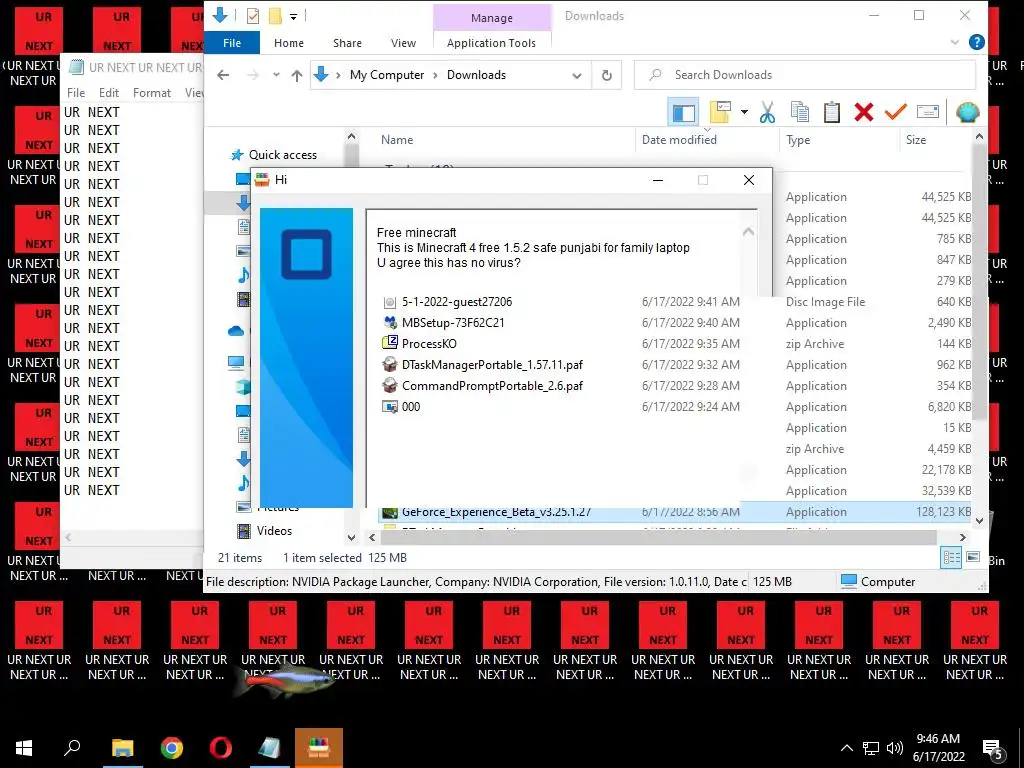Open the dropdown arrow beside new folder icon
This screenshot has height=768, width=1024.
[x=744, y=112]
